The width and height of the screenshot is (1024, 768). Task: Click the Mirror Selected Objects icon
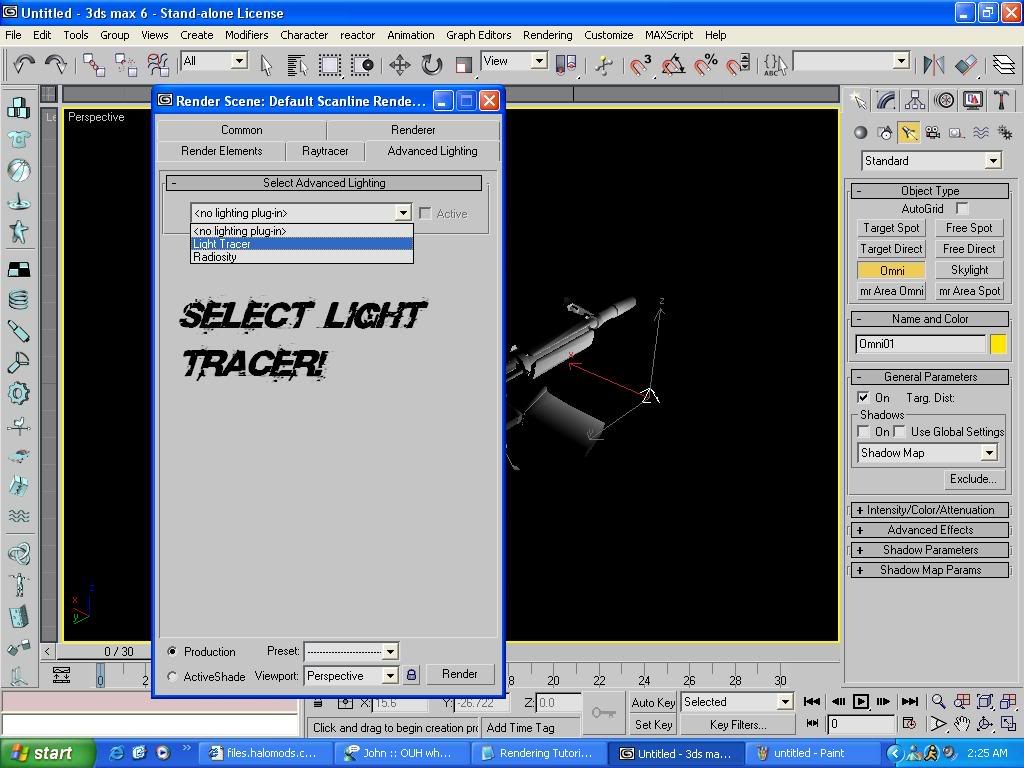[x=934, y=65]
